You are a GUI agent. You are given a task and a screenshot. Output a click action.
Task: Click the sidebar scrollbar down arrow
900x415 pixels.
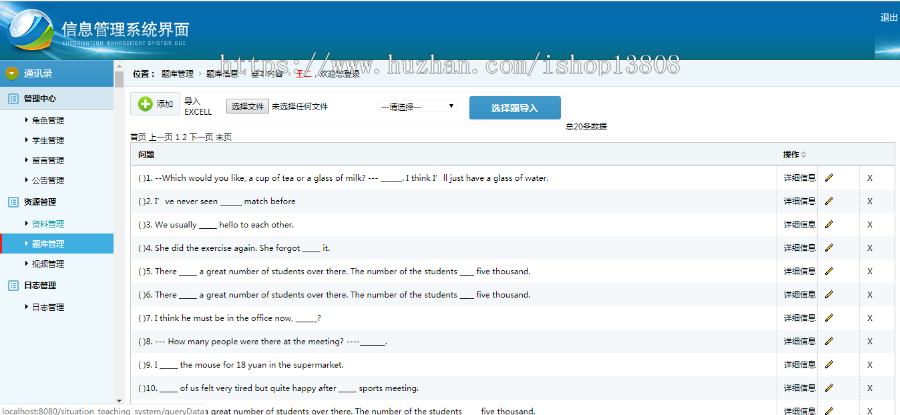click(119, 401)
